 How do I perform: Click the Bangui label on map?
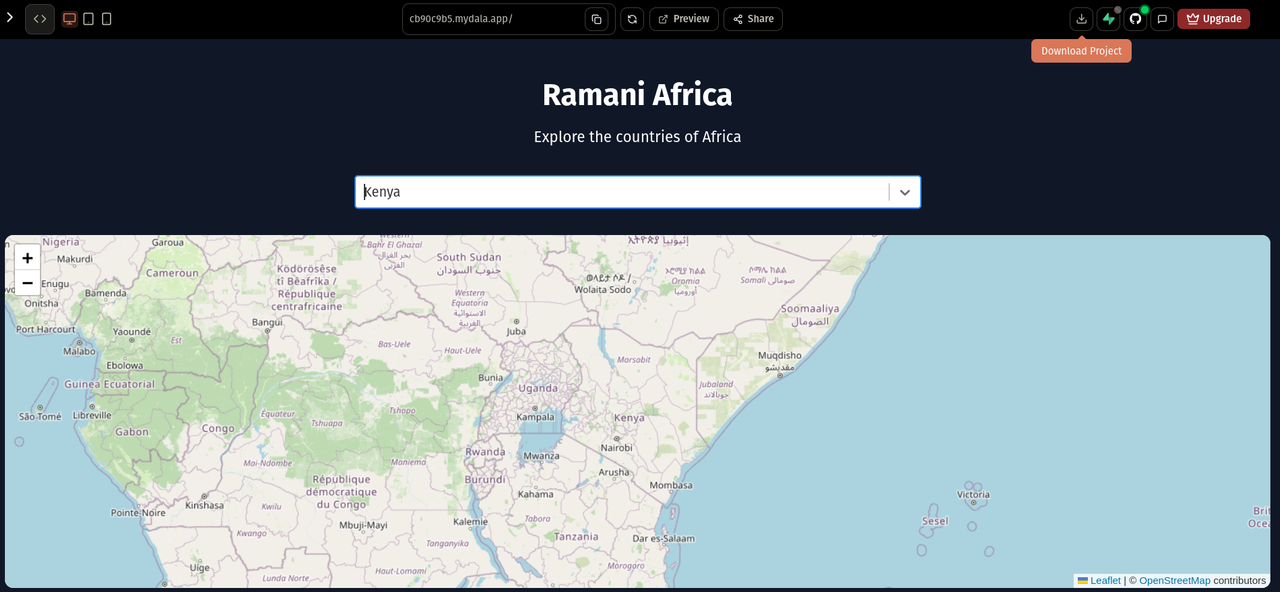[267, 322]
